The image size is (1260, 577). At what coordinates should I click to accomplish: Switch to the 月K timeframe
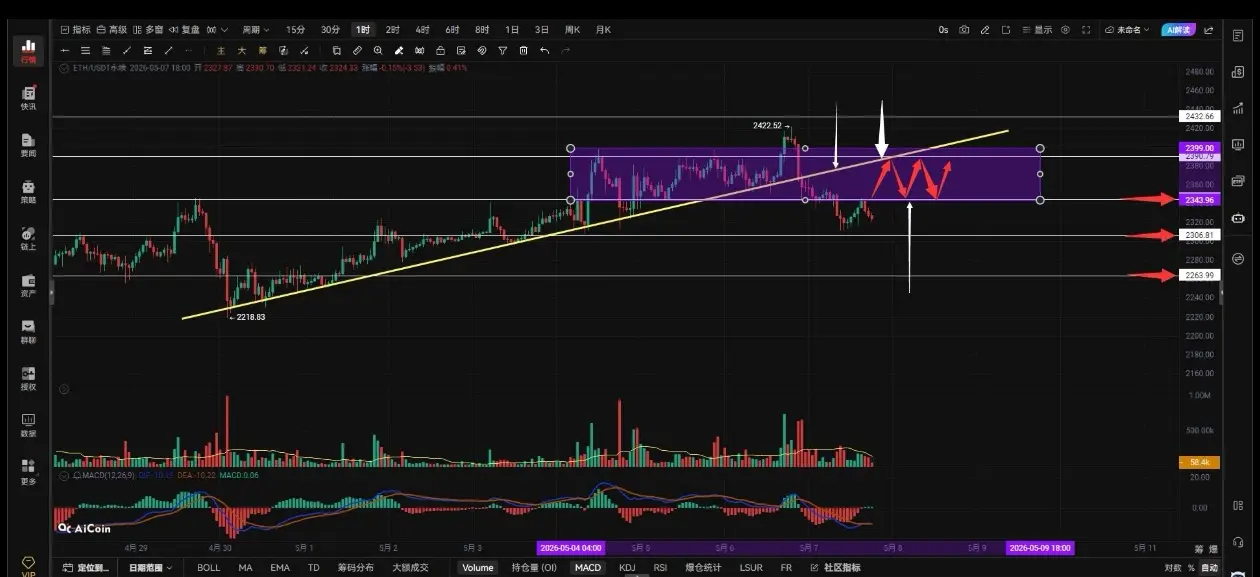603,30
